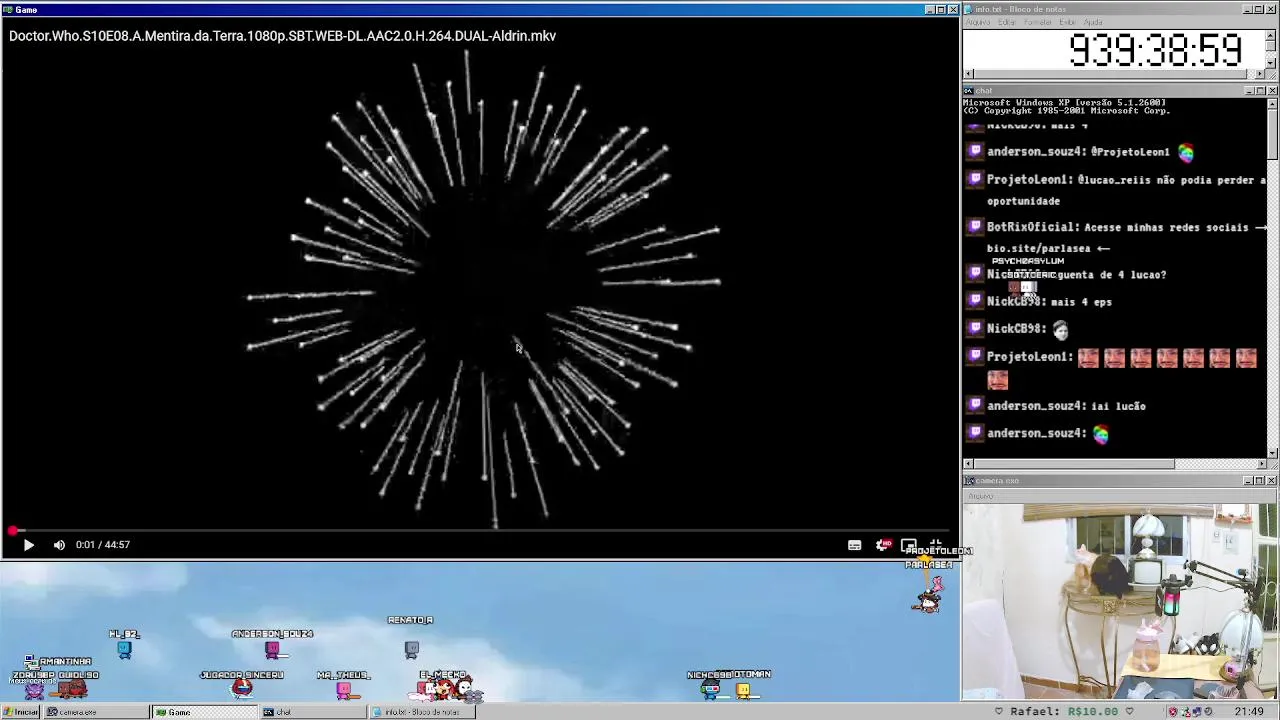Click Twitch badge beside BotRixOficial message
The width and height of the screenshot is (1280, 720).
pos(975,226)
